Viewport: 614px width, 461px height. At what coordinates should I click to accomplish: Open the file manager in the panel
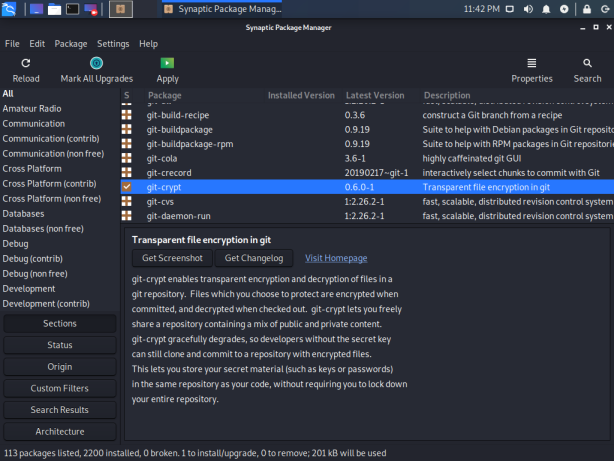(54, 9)
